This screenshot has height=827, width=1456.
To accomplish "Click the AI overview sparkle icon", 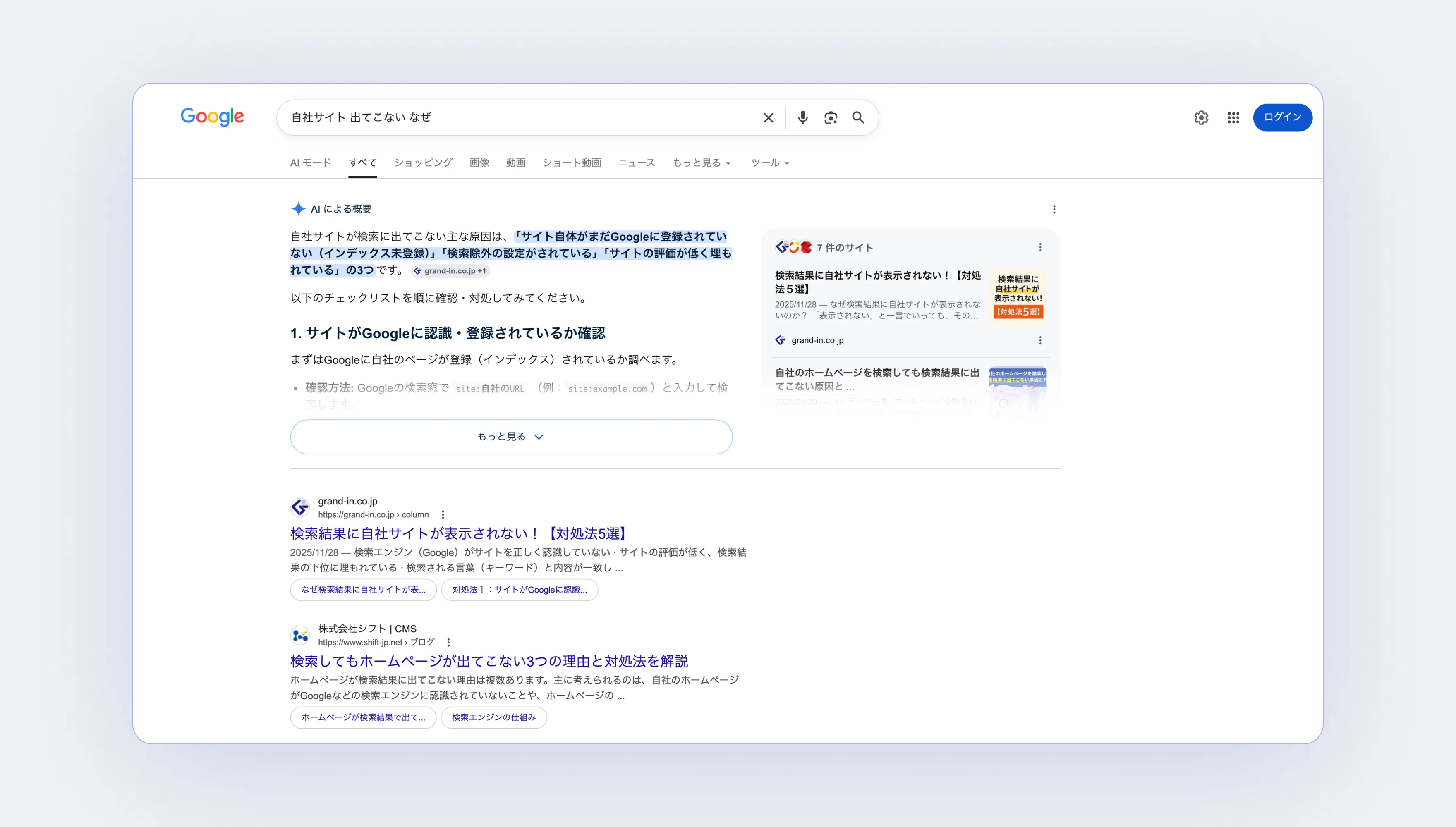I will click(x=298, y=209).
